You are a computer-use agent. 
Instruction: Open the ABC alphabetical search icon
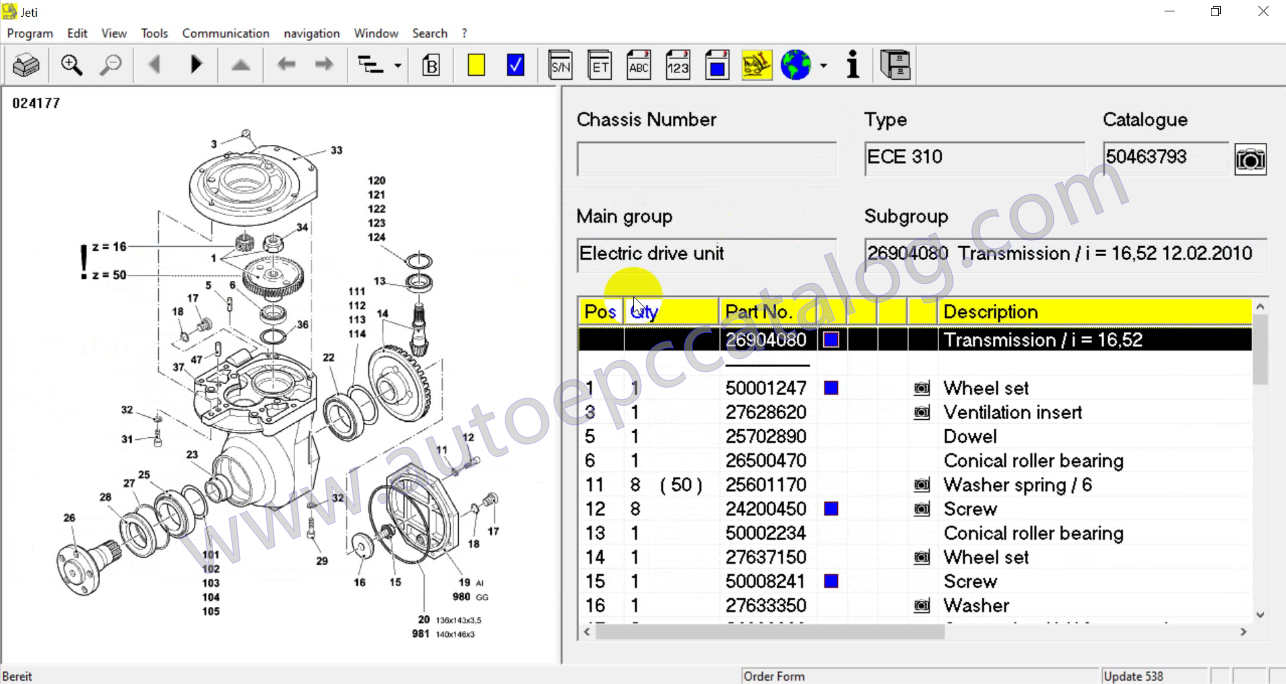tap(638, 64)
